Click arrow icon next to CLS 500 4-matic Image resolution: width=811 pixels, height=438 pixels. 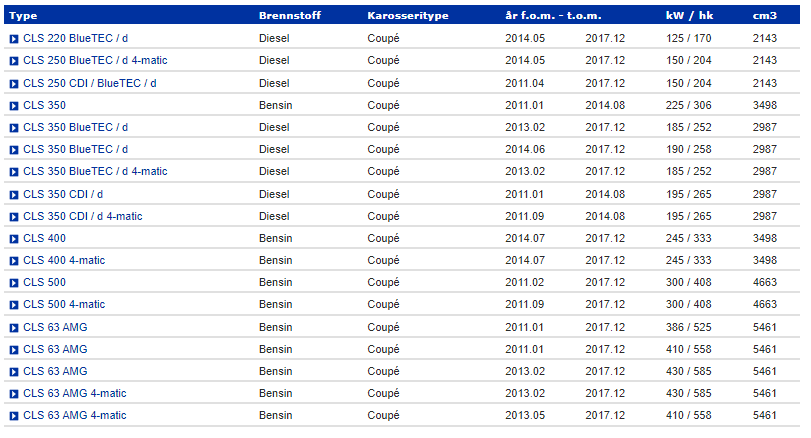pos(14,305)
